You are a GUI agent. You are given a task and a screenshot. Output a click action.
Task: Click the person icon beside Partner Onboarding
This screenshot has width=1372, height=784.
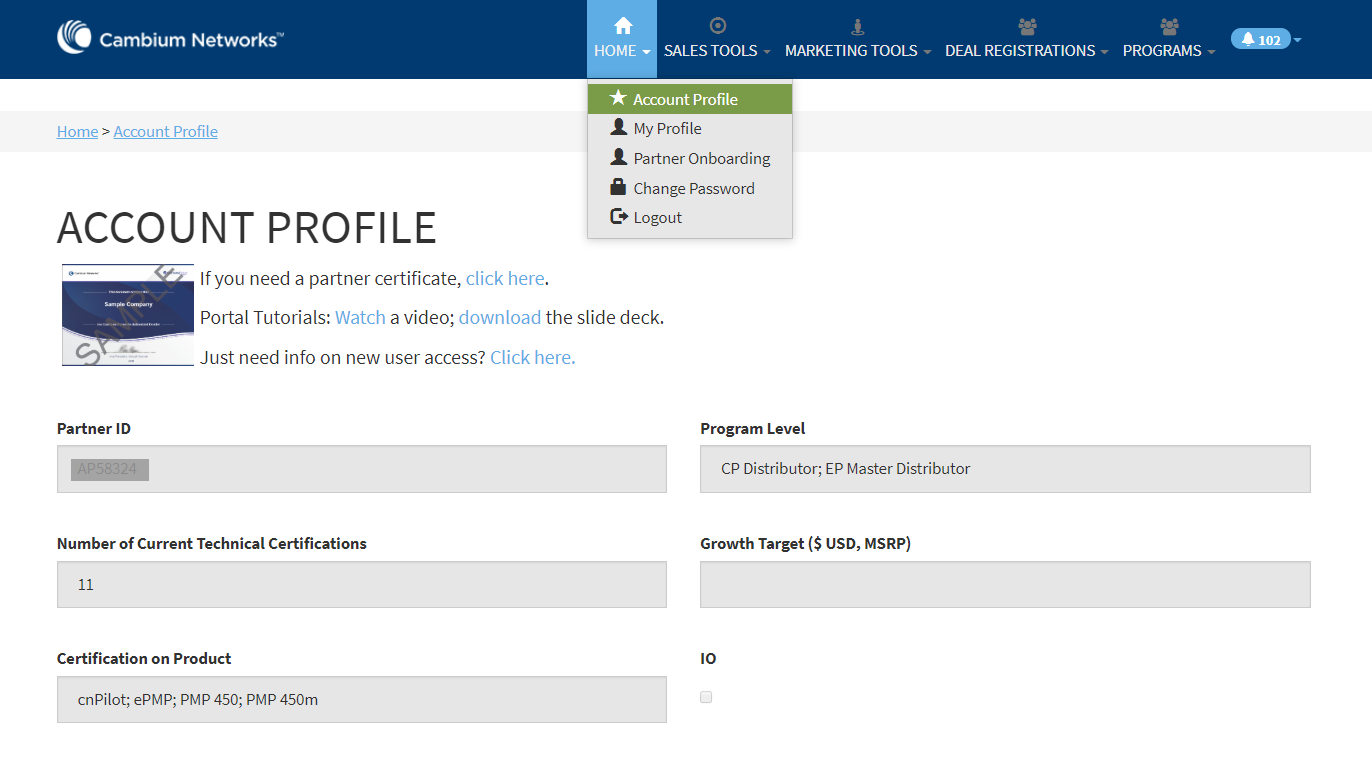click(x=618, y=157)
